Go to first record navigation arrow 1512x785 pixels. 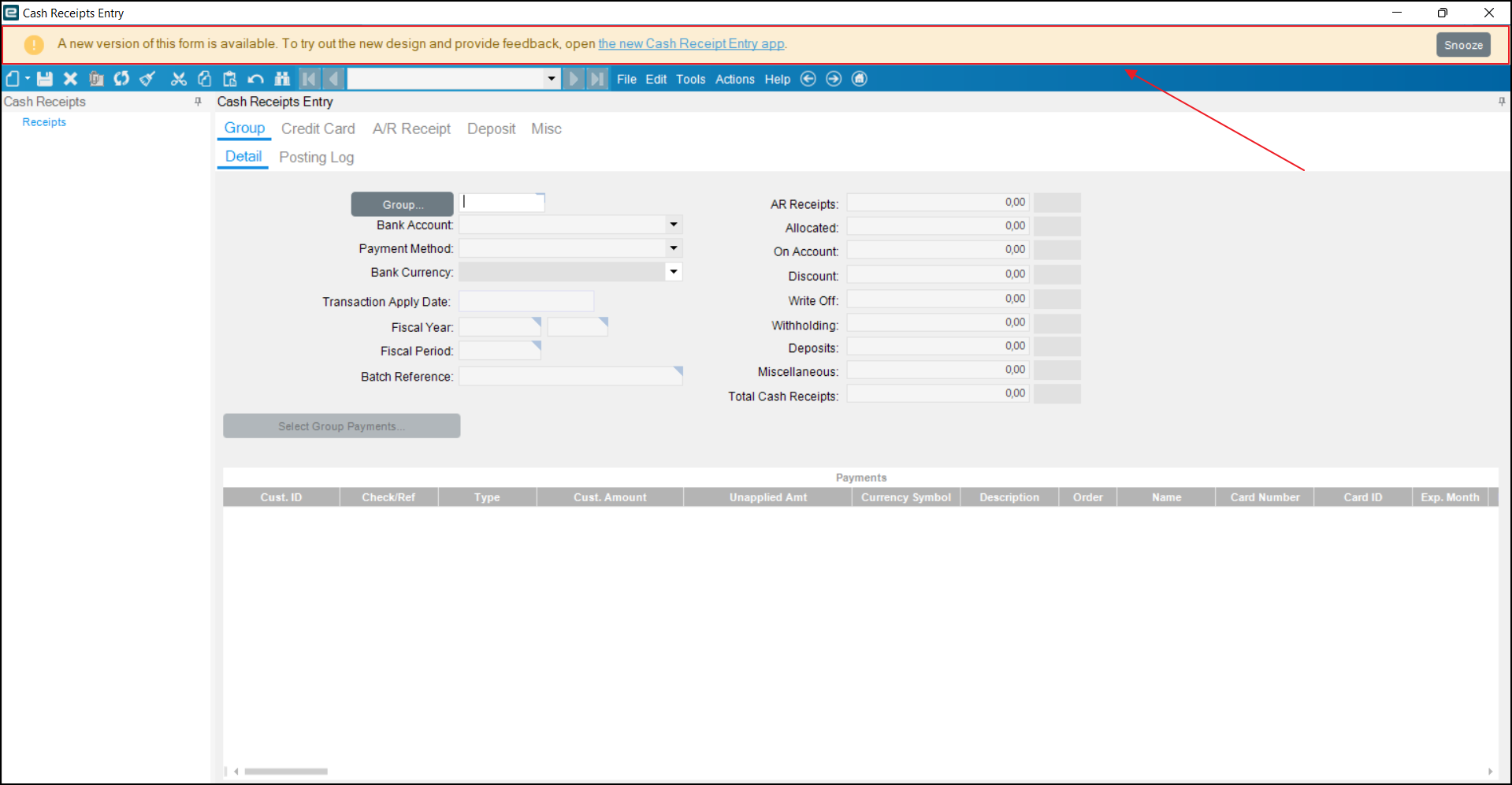[309, 79]
